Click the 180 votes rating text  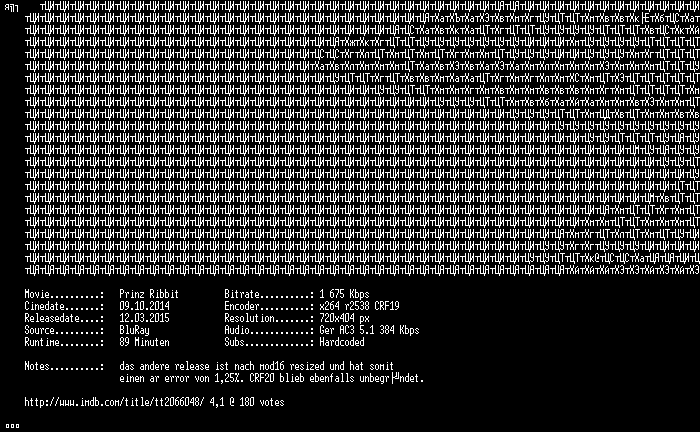[247, 402]
